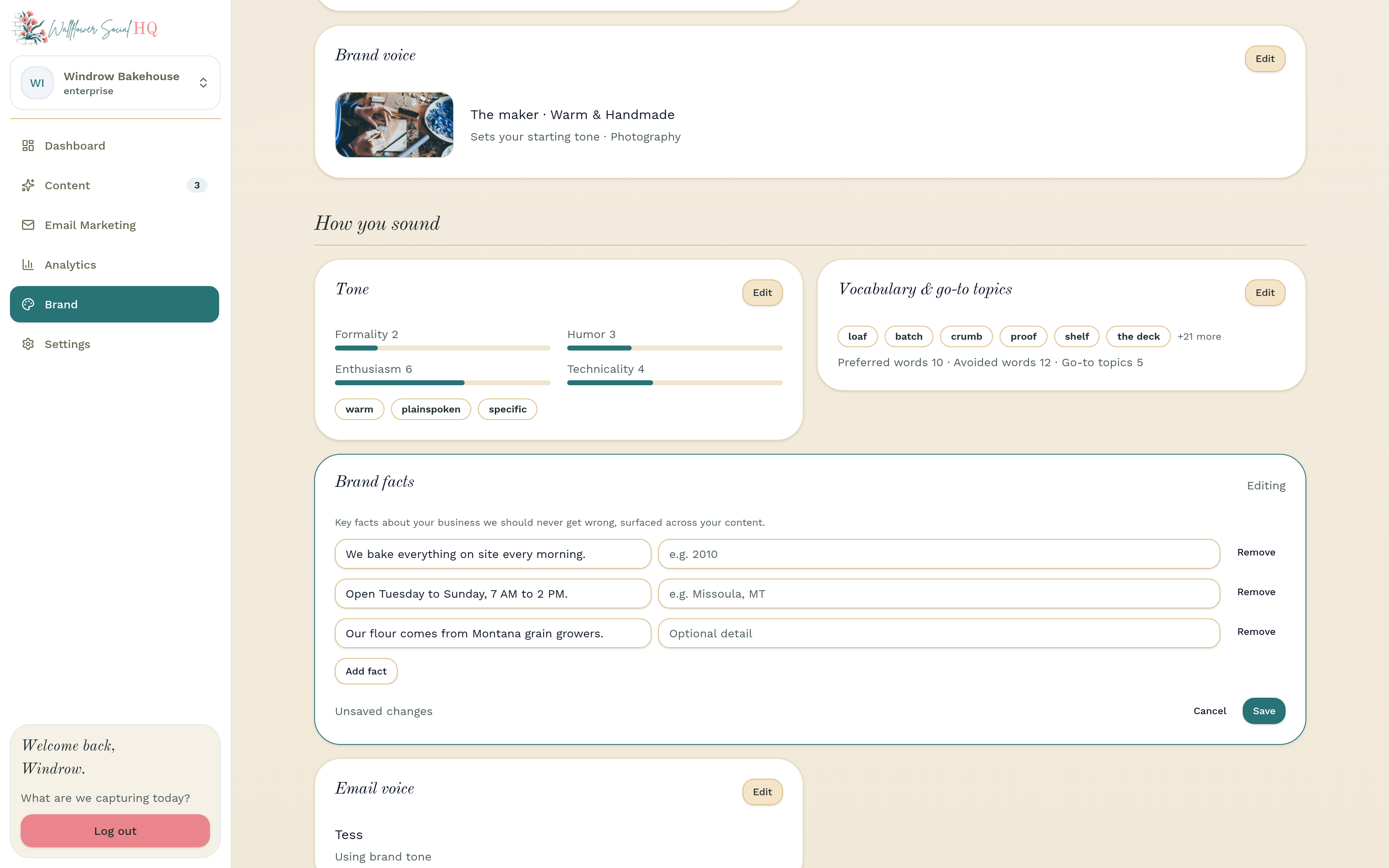Click the 'the deck' vocabulary chip
This screenshot has width=1389, height=868.
point(1138,336)
